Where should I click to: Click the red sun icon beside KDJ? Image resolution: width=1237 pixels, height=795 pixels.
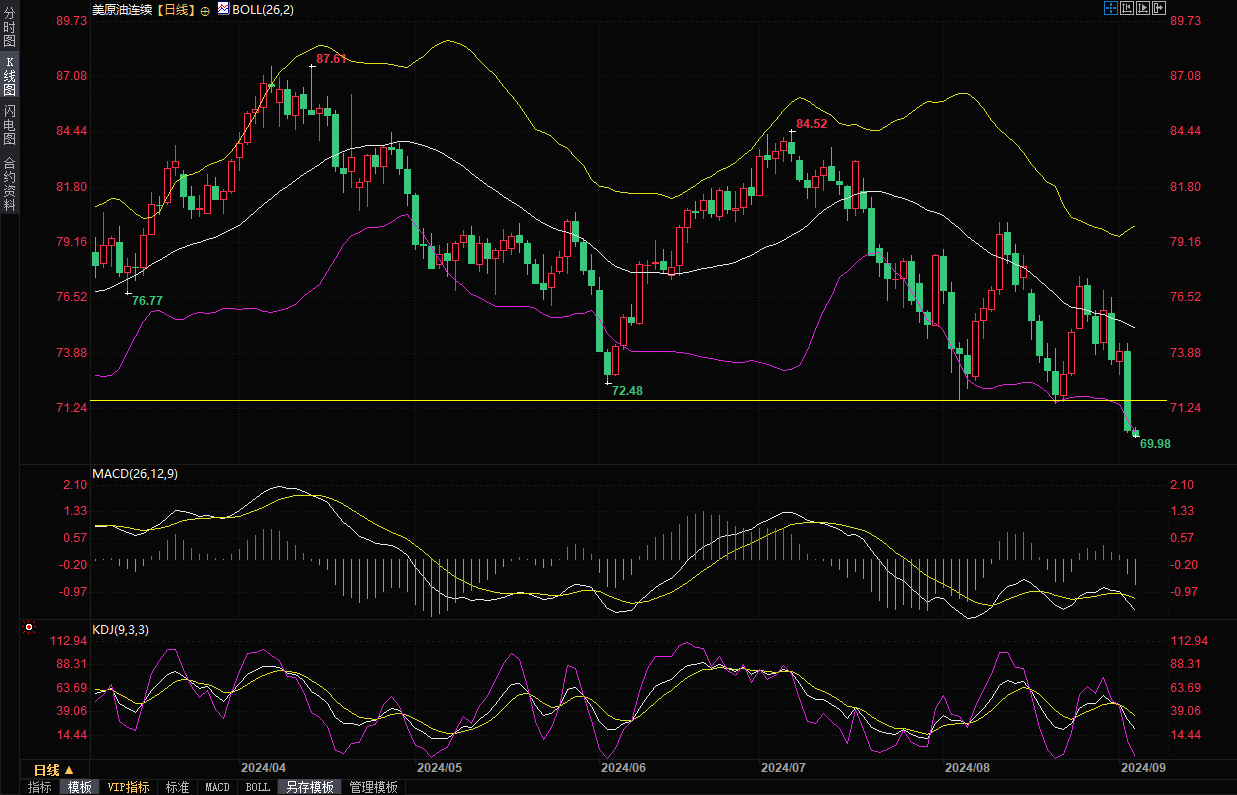(x=29, y=628)
